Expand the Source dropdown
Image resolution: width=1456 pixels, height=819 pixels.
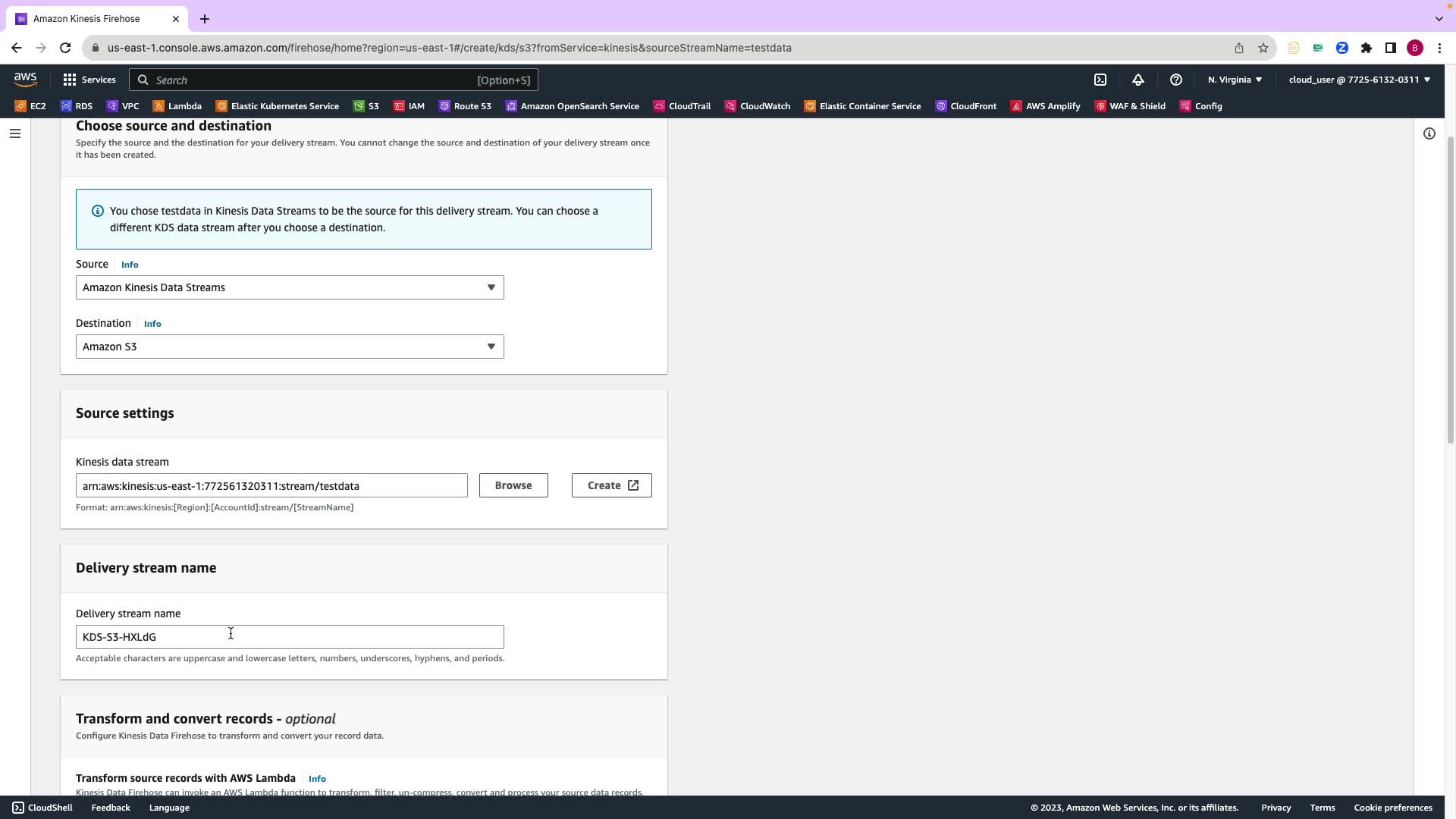click(x=290, y=287)
